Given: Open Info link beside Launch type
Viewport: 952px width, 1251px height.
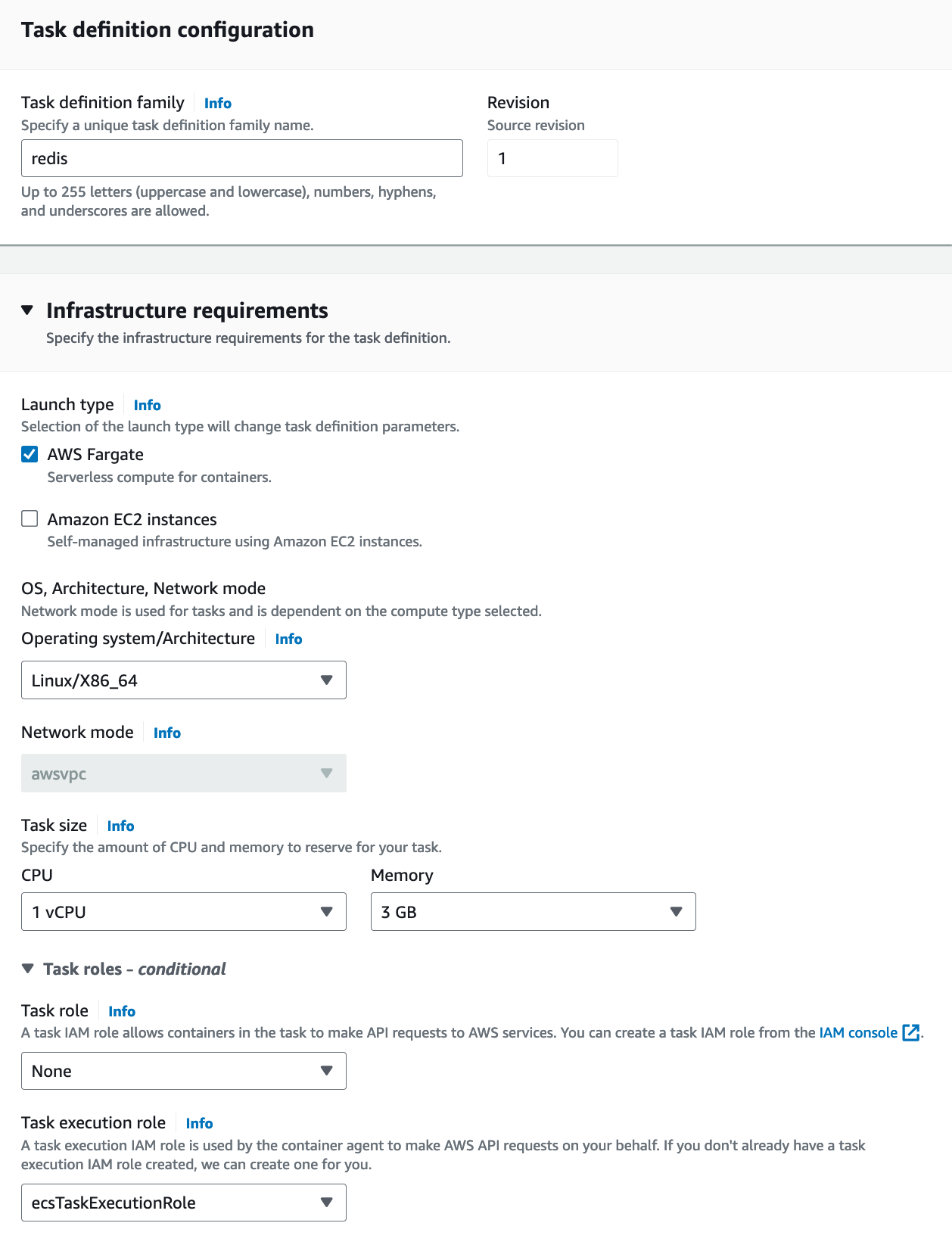Looking at the screenshot, I should point(148,406).
